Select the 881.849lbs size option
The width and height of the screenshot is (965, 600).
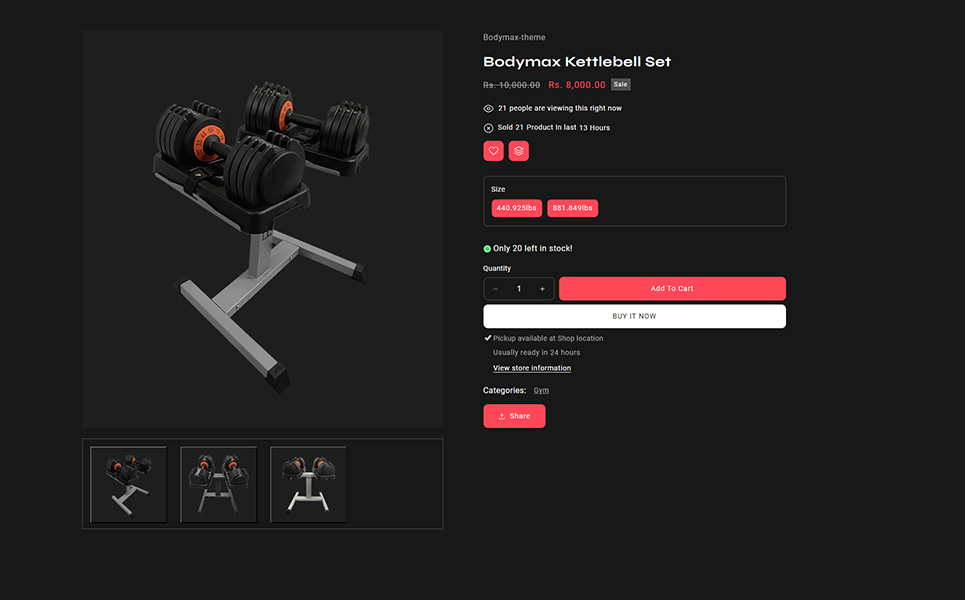(x=572, y=208)
